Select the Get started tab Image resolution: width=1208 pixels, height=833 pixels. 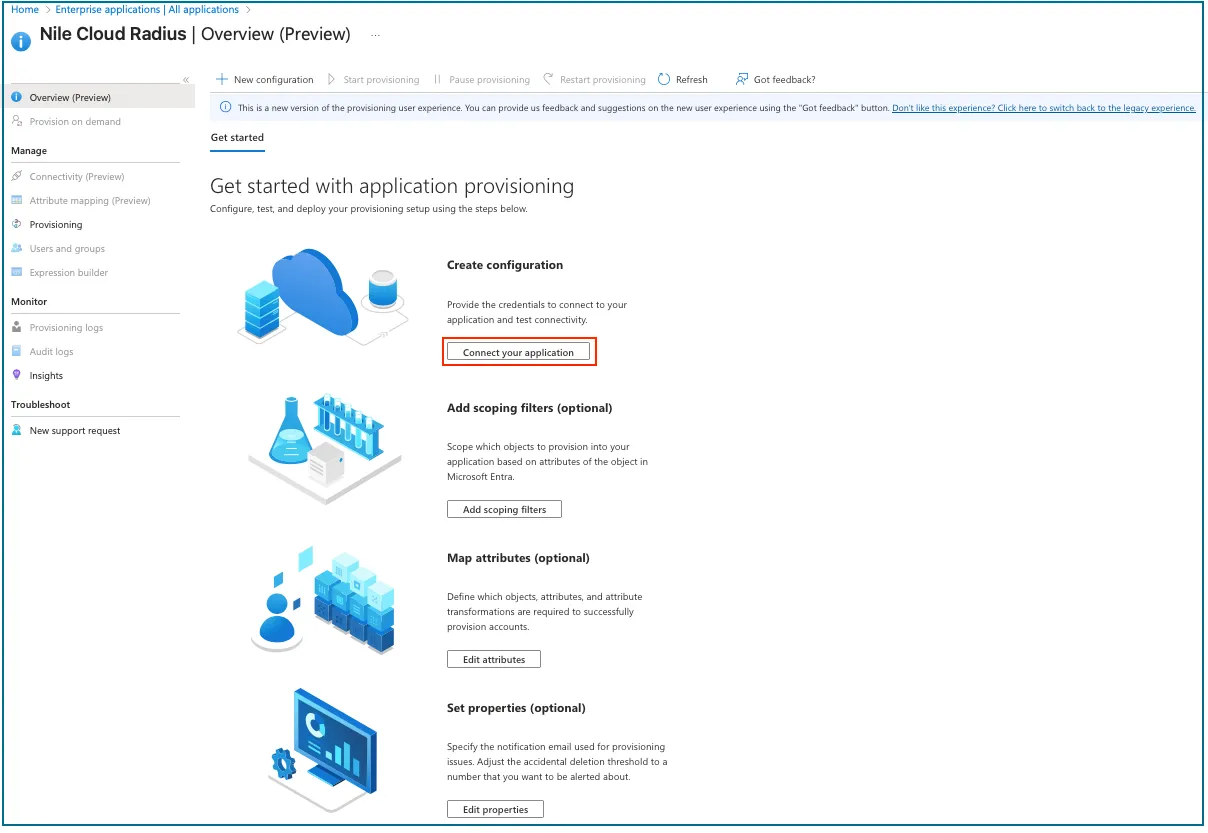(237, 137)
